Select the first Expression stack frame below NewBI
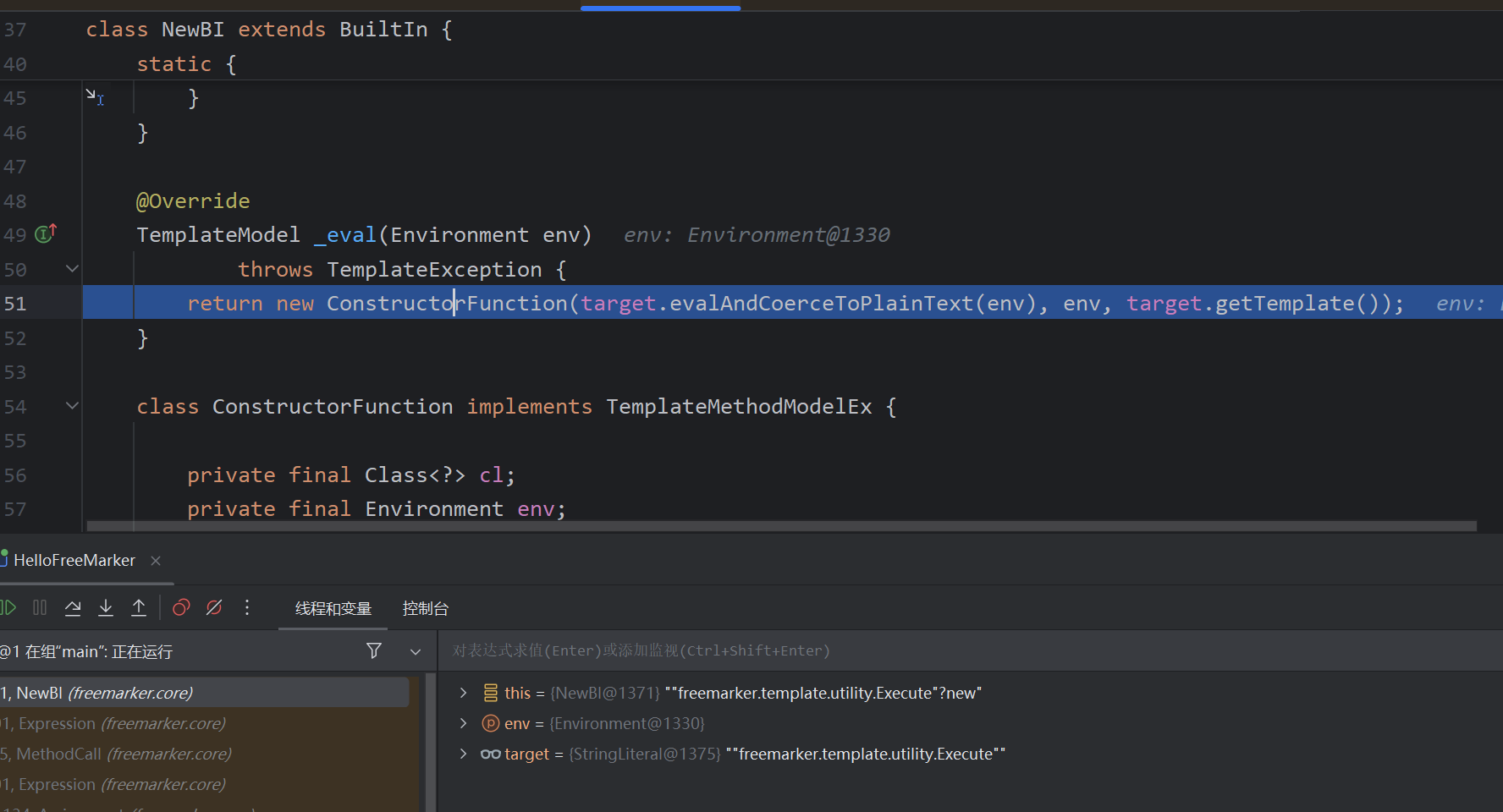This screenshot has height=812, width=1503. coord(204,723)
